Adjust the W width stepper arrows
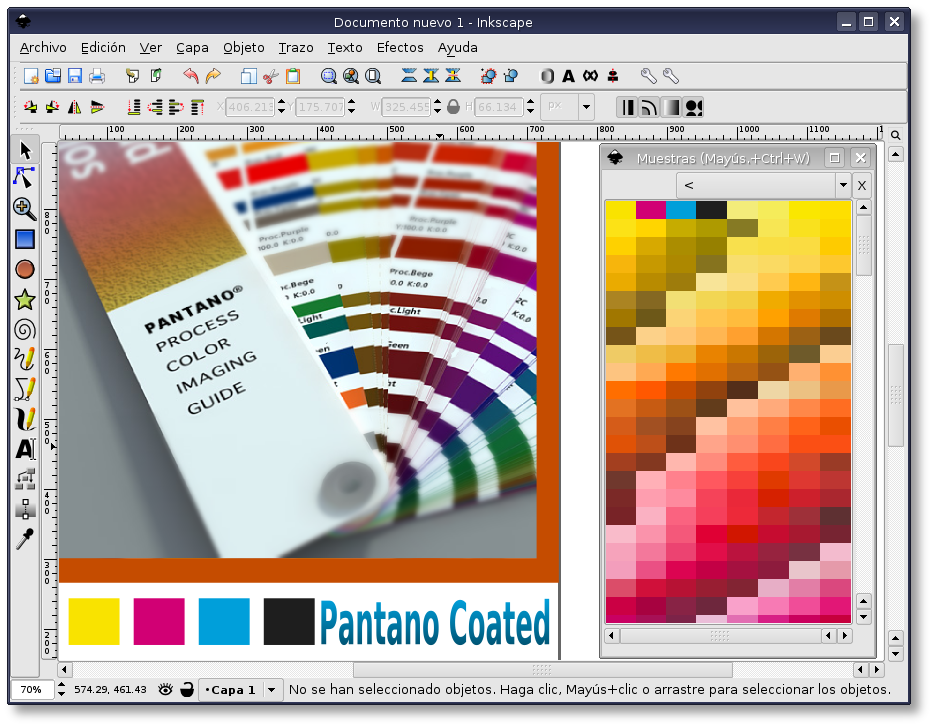The height and width of the screenshot is (728, 934). [437, 107]
